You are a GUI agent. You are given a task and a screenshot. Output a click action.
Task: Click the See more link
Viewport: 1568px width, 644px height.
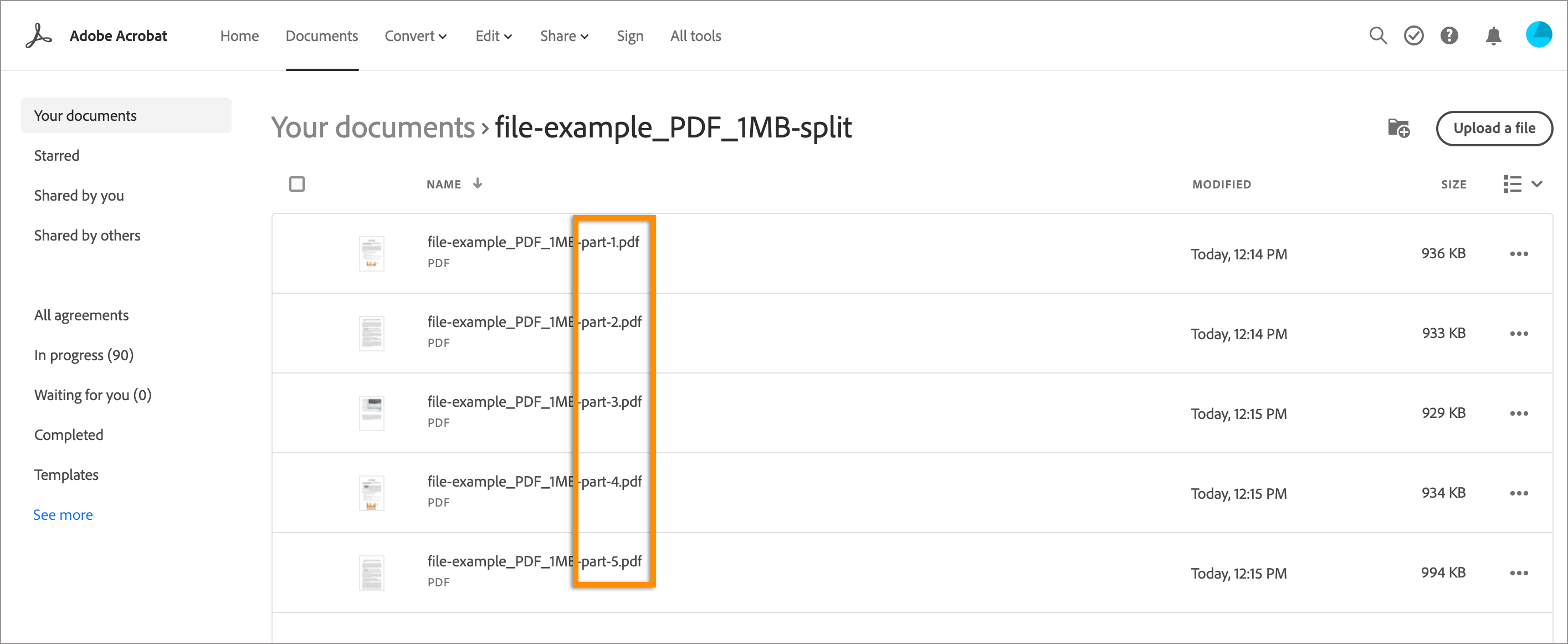click(x=63, y=515)
